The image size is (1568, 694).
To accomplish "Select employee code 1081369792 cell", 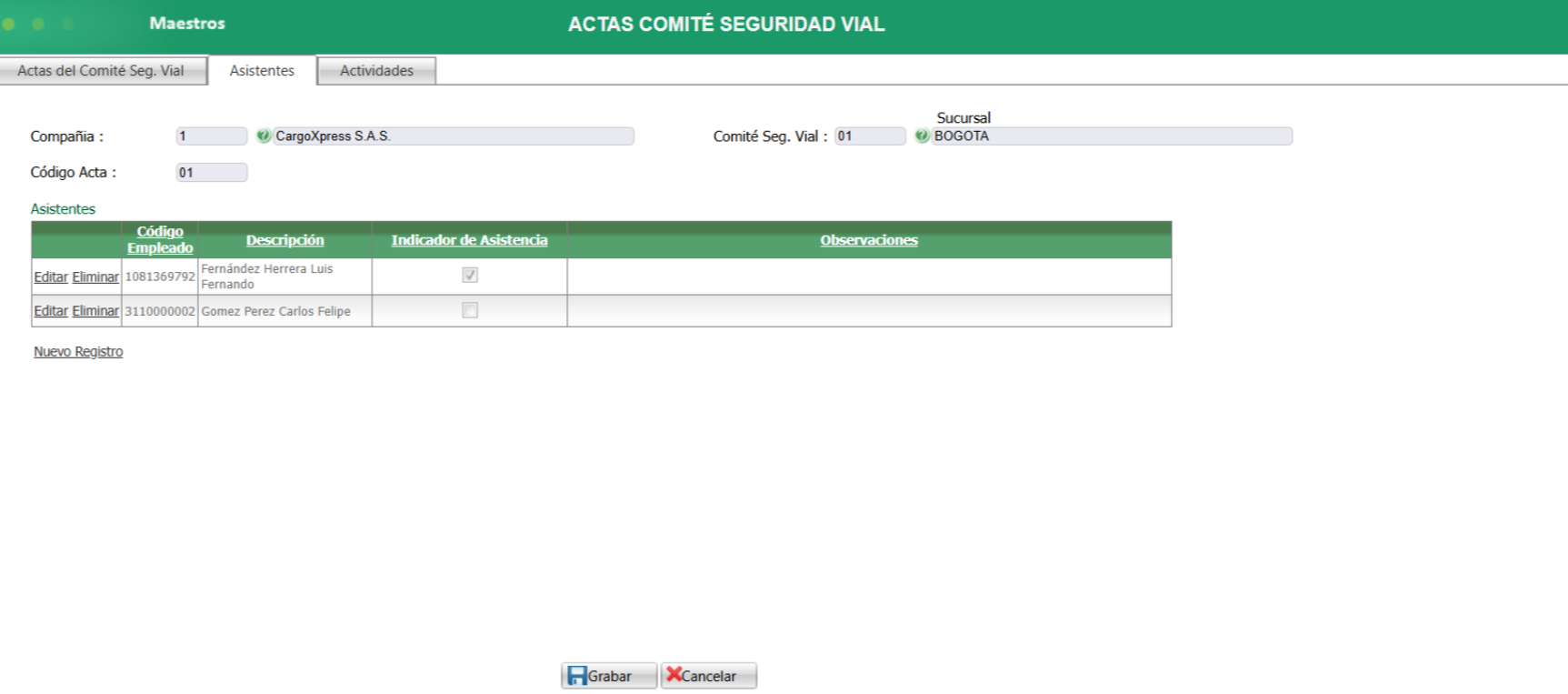I will pyautogui.click(x=160, y=277).
